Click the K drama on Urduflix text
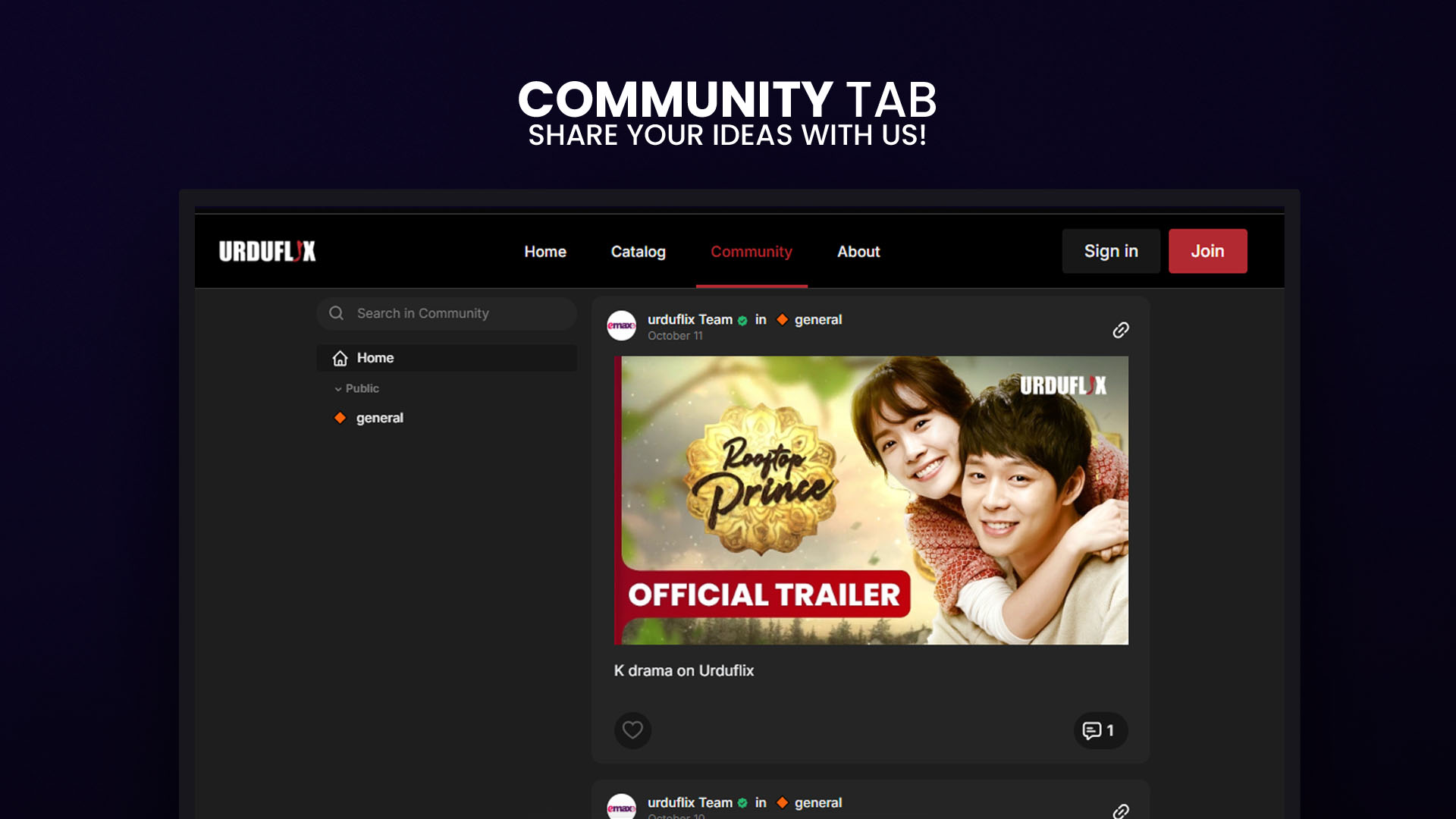 [683, 670]
